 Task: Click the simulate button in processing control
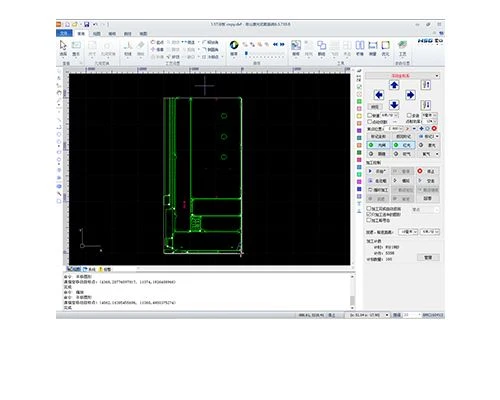[x=403, y=180]
